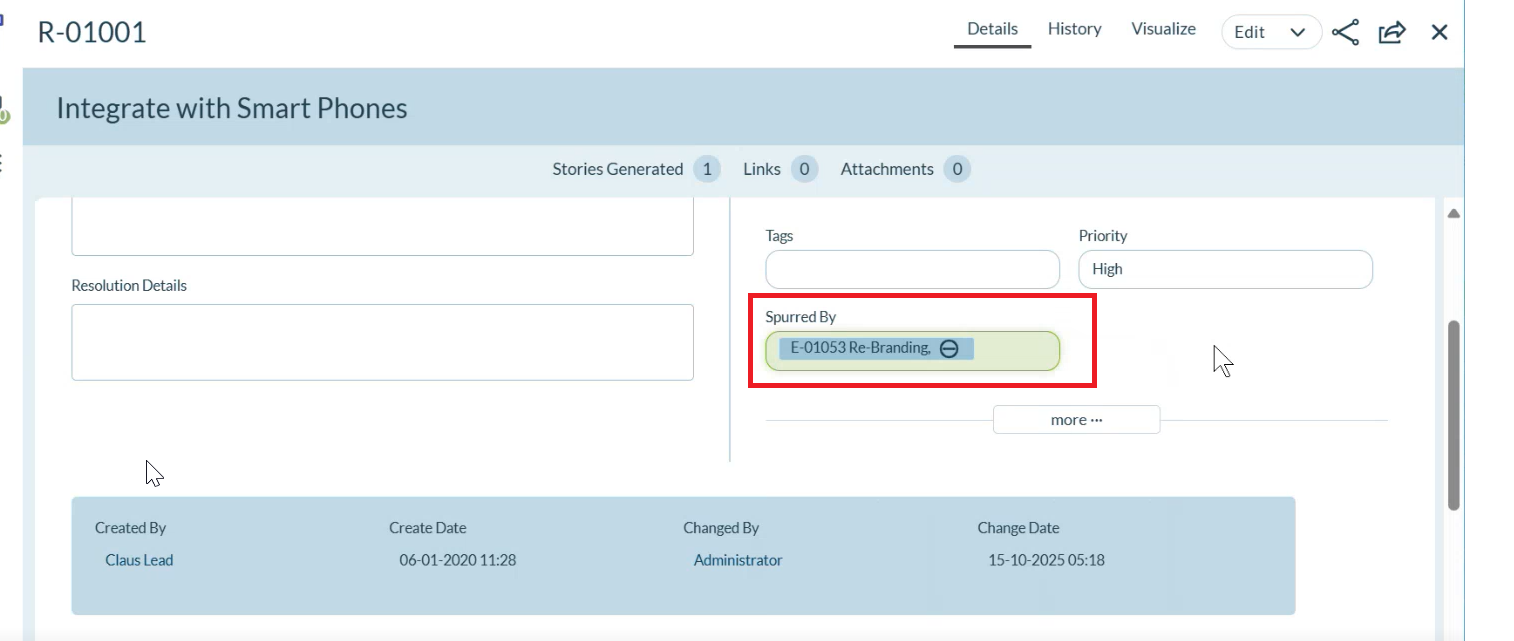The width and height of the screenshot is (1514, 641).
Task: Open the Links count badge
Action: pyautogui.click(x=804, y=169)
